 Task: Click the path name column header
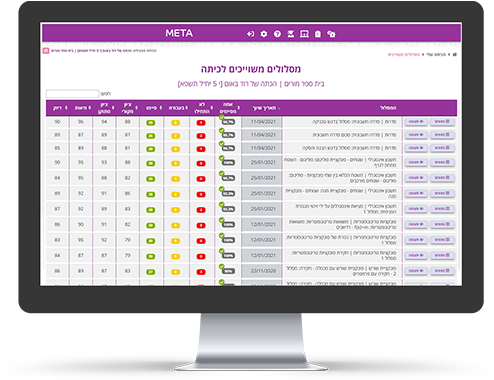(388, 108)
